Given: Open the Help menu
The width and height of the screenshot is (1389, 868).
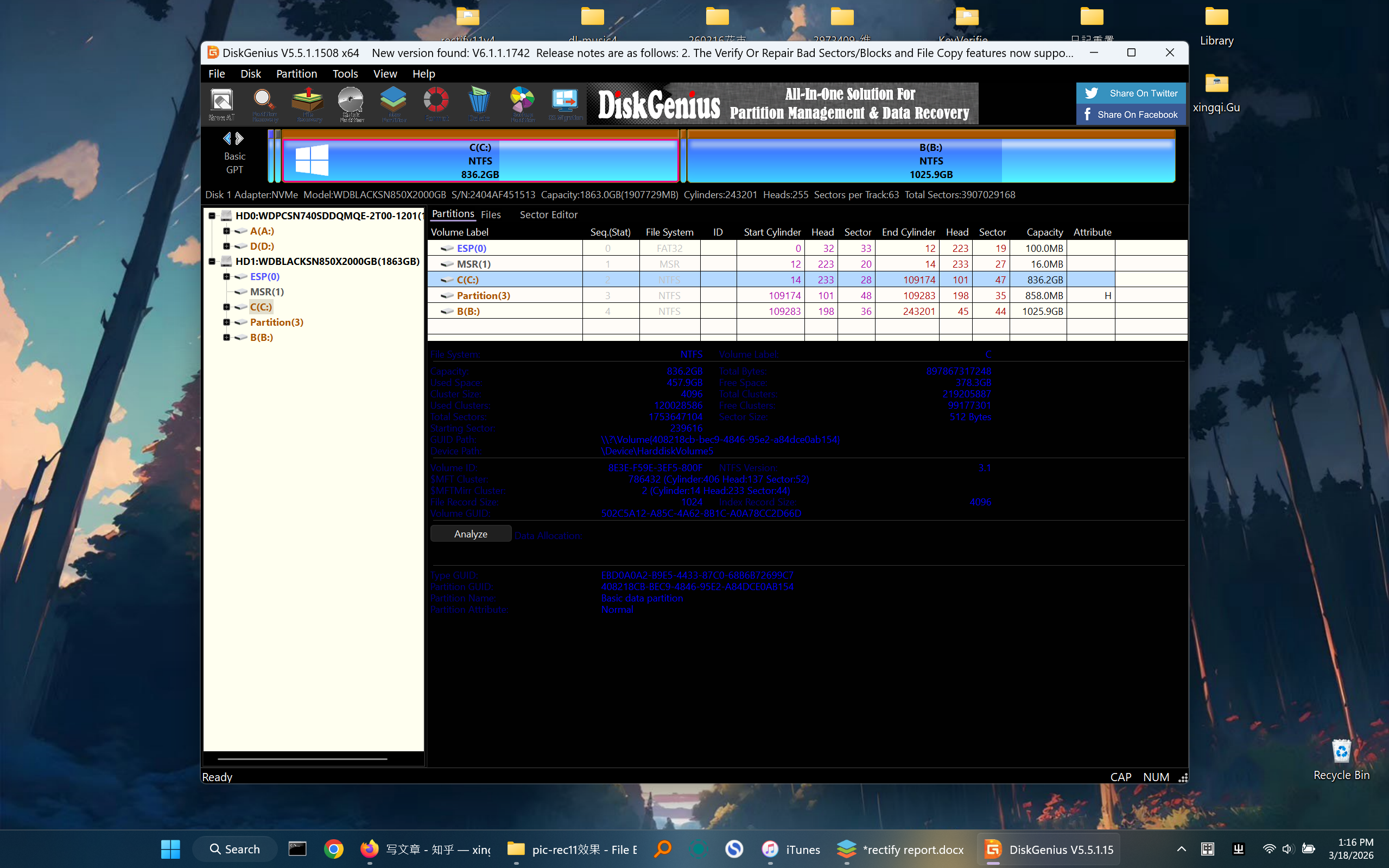Looking at the screenshot, I should point(423,73).
